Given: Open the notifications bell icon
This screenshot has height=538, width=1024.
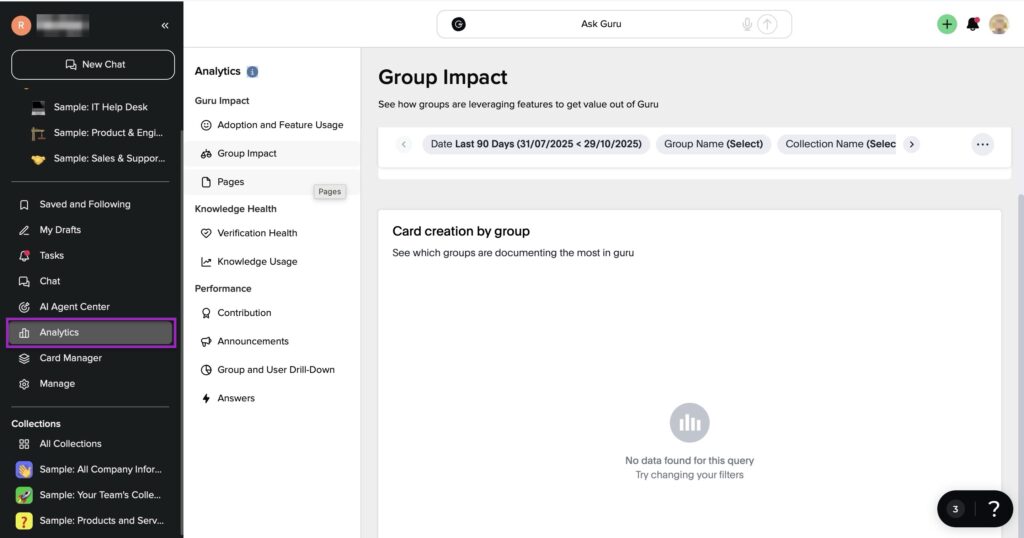Looking at the screenshot, I should [x=972, y=24].
